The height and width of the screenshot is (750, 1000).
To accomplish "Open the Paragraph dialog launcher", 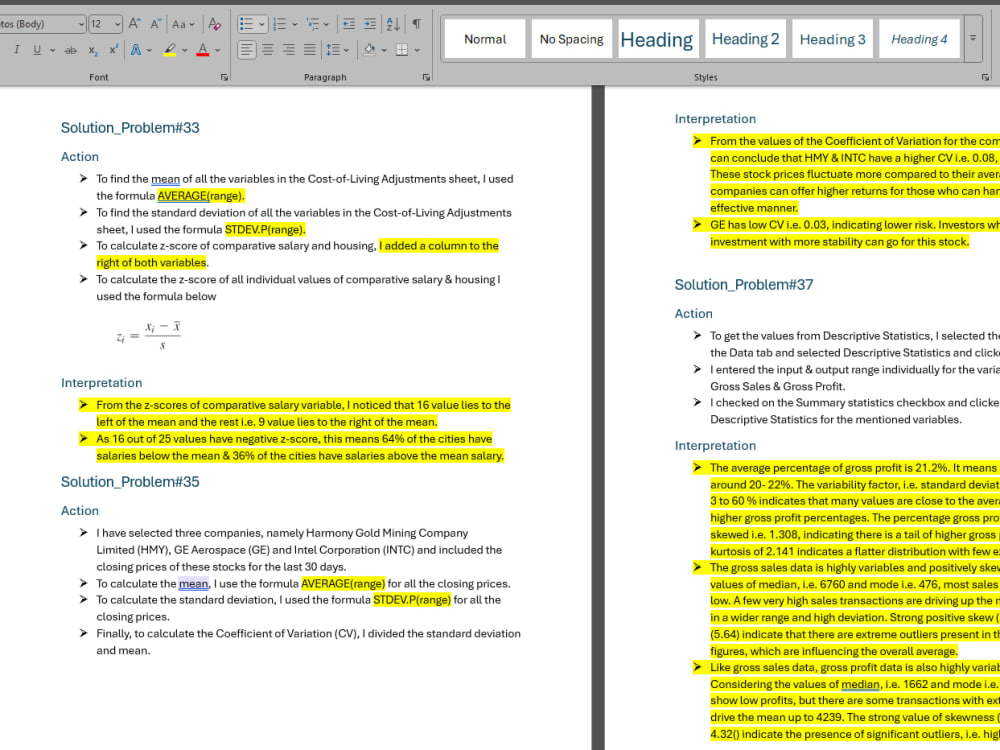I will [426, 77].
